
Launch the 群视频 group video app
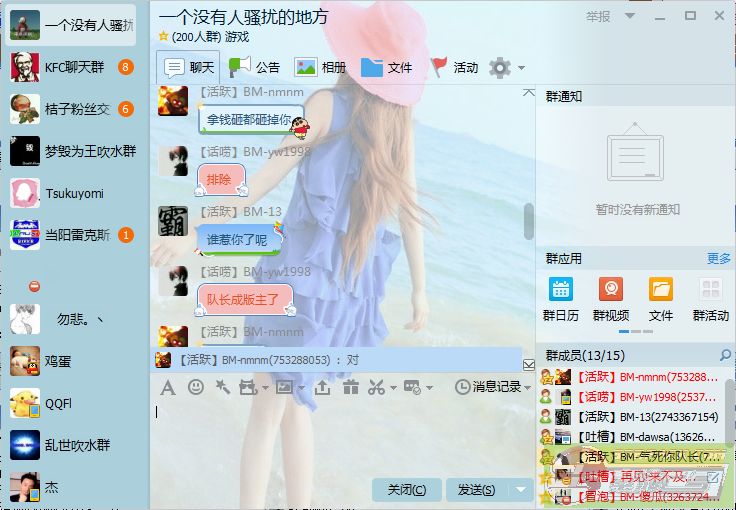(610, 299)
